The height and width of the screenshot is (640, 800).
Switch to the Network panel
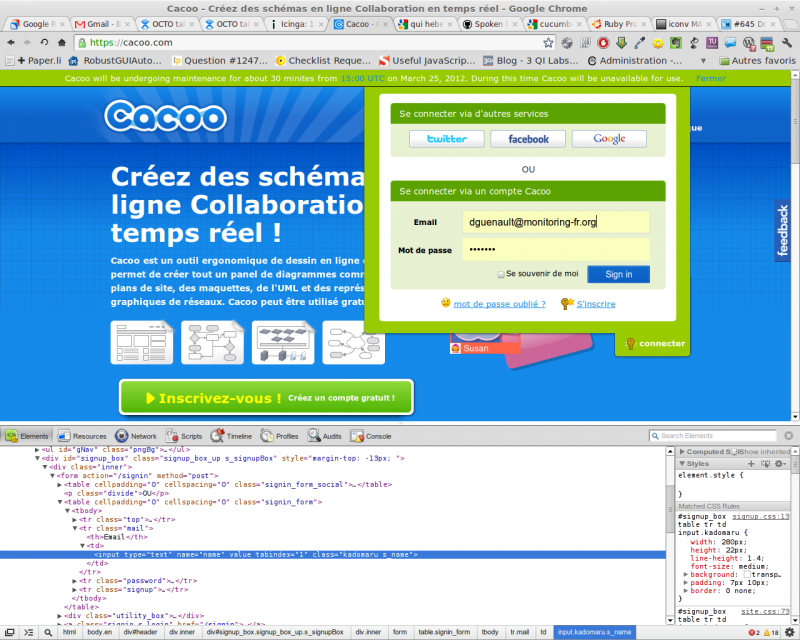coord(136,436)
